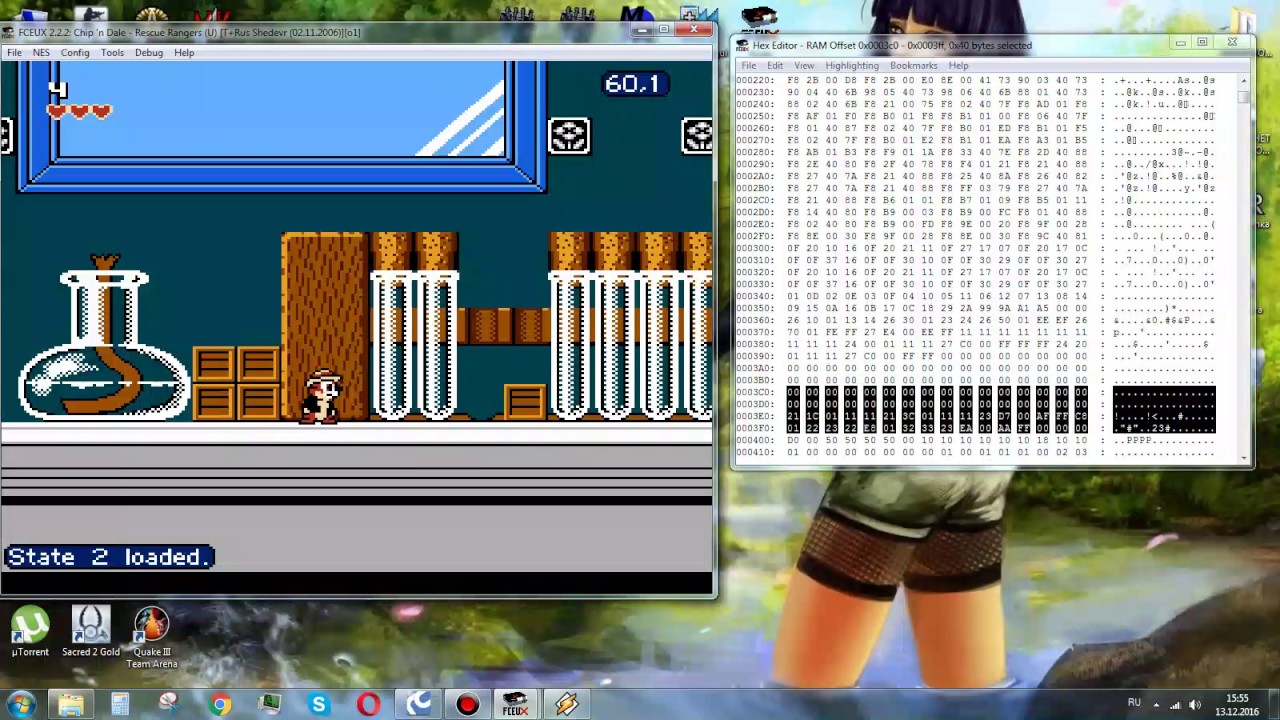Viewport: 1280px width, 720px height.
Task: Open the Calculator taskbar icon
Action: click(x=120, y=705)
